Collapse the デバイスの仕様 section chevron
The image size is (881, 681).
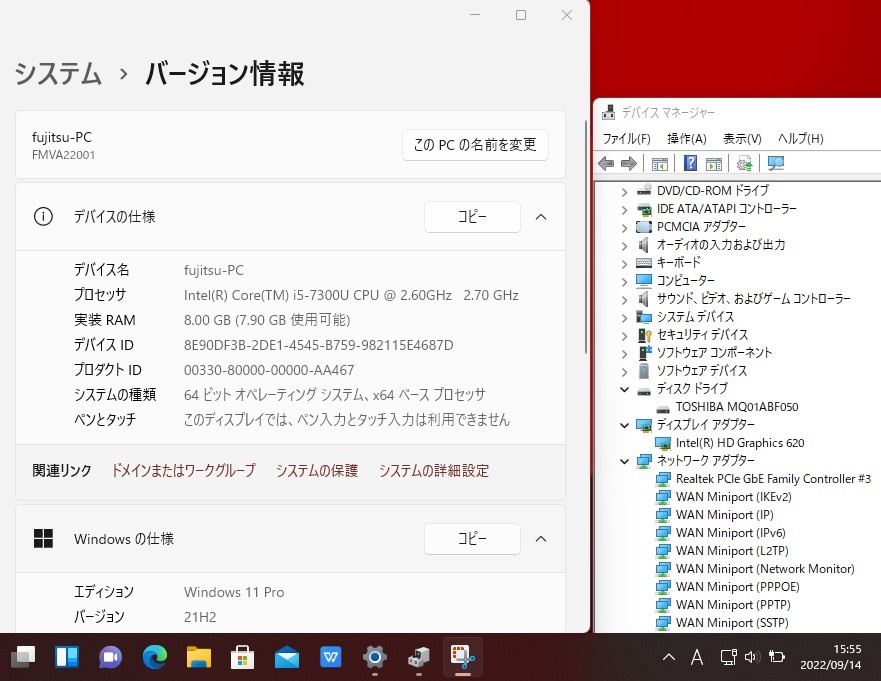pos(541,217)
